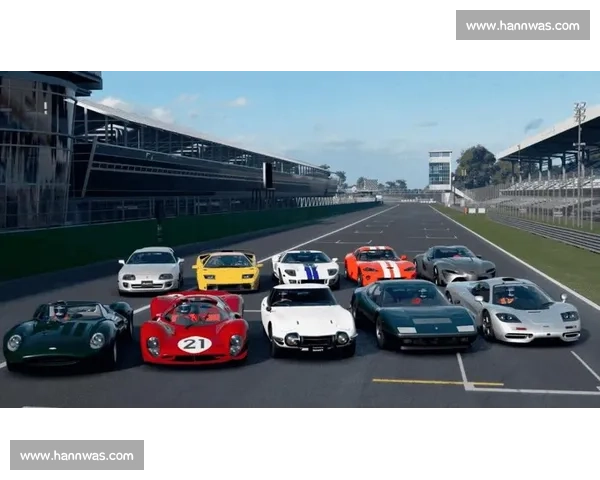600x480 pixels.
Task: Click the red race car numbered 21
Action: (x=194, y=328)
